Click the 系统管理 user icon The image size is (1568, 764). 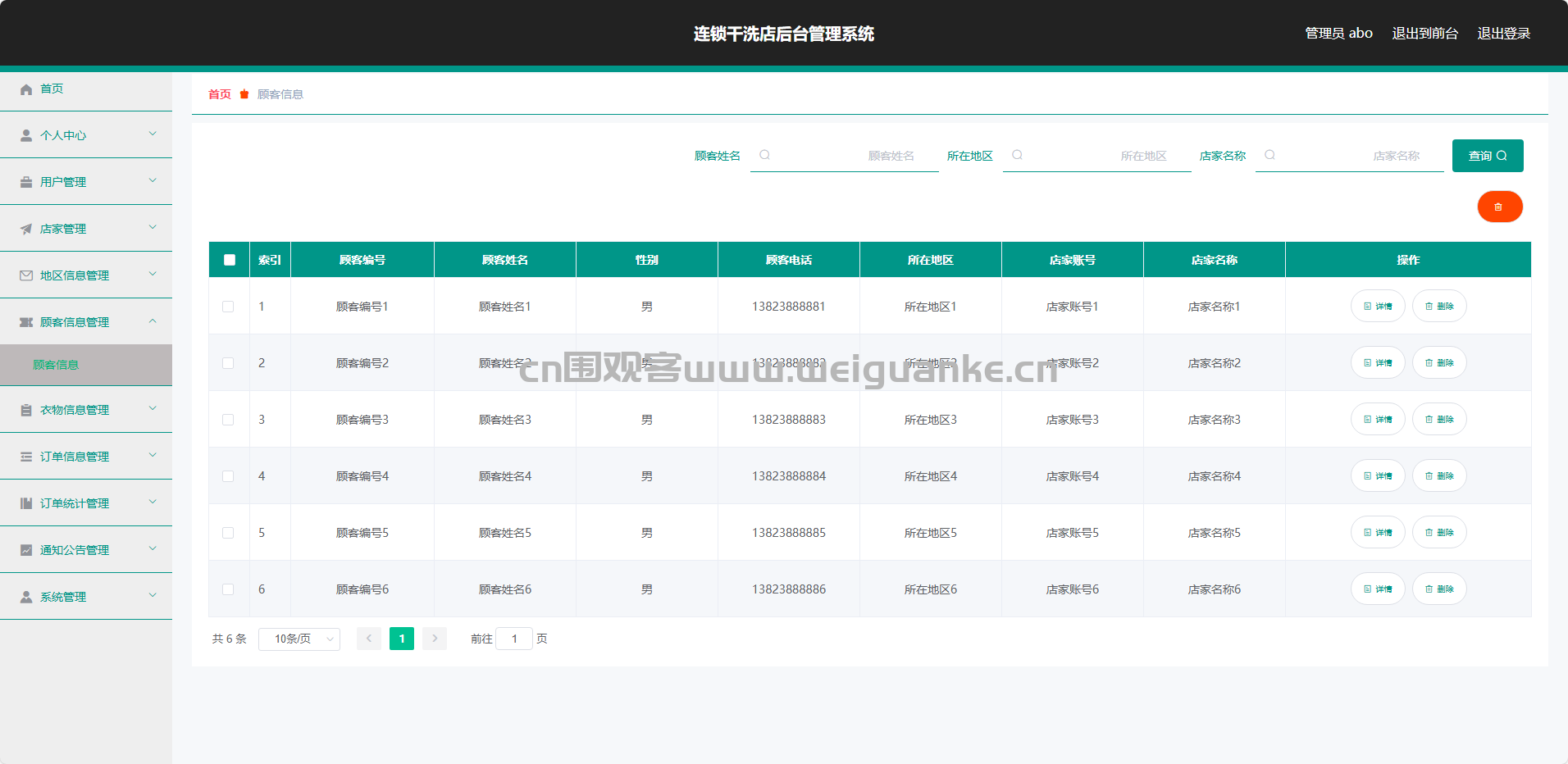[x=26, y=598]
